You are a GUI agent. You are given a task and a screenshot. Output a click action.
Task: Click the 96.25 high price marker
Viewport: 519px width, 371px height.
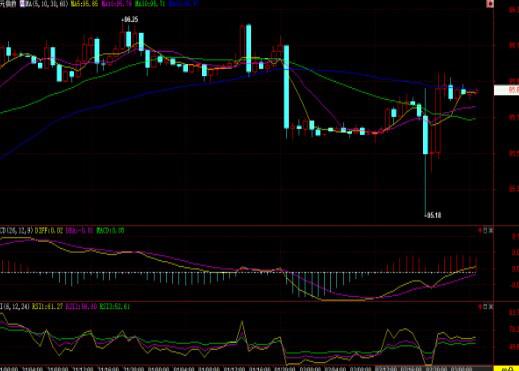click(x=129, y=20)
